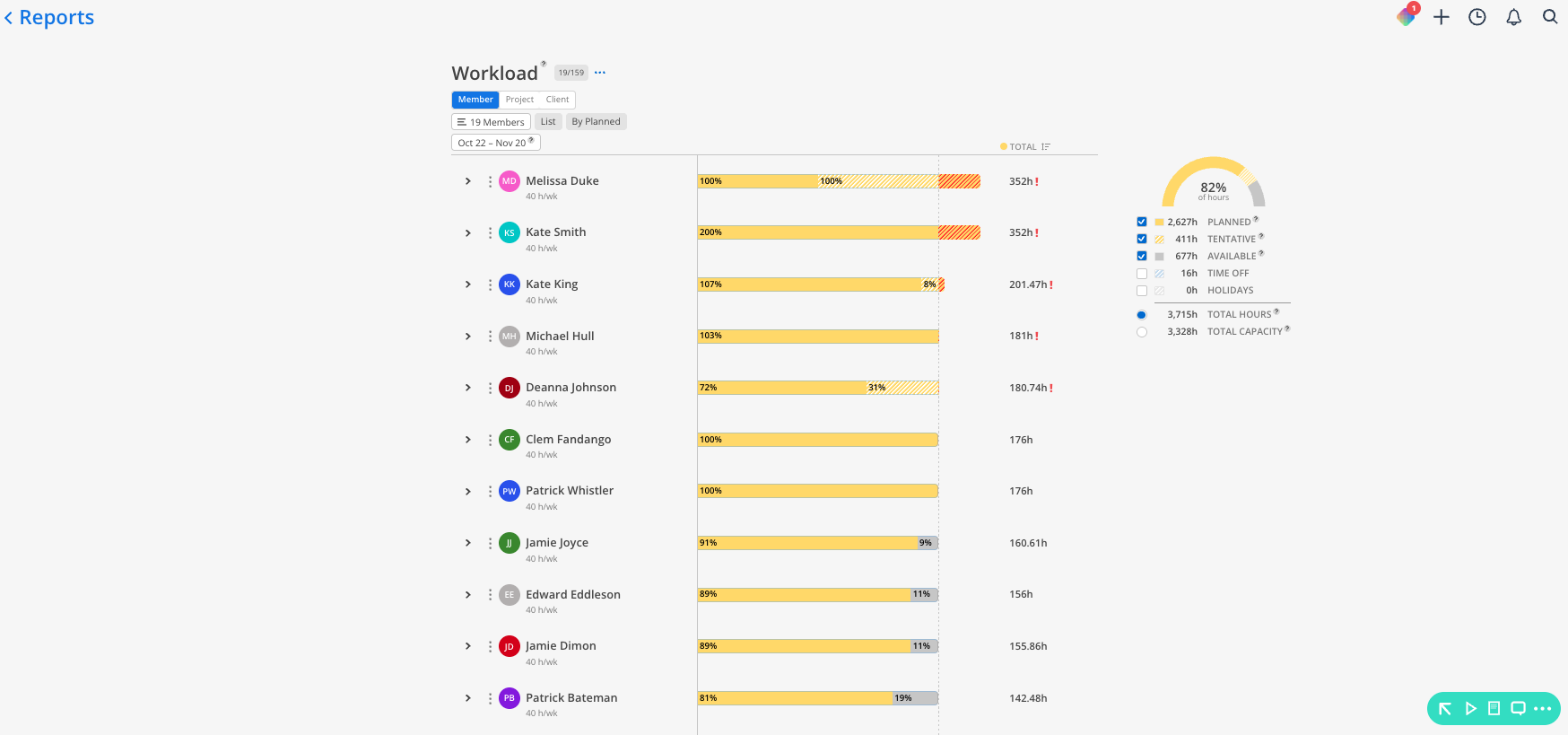Open the colorful app icon with notification badge
The image size is (1568, 735).
click(1407, 16)
